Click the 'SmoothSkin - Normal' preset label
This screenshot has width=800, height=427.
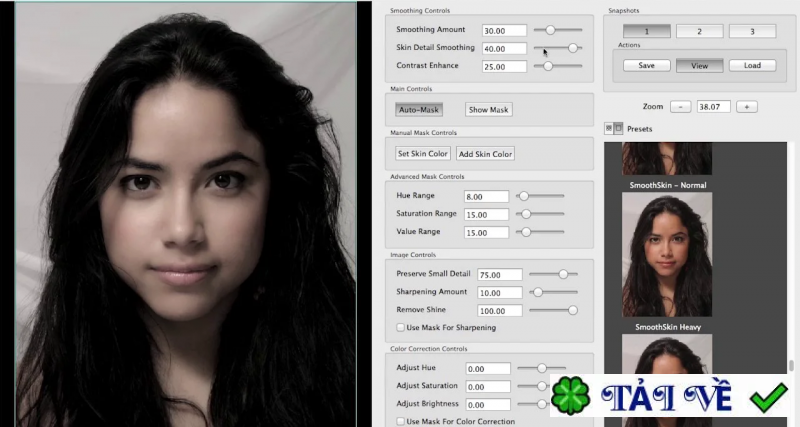tap(667, 185)
